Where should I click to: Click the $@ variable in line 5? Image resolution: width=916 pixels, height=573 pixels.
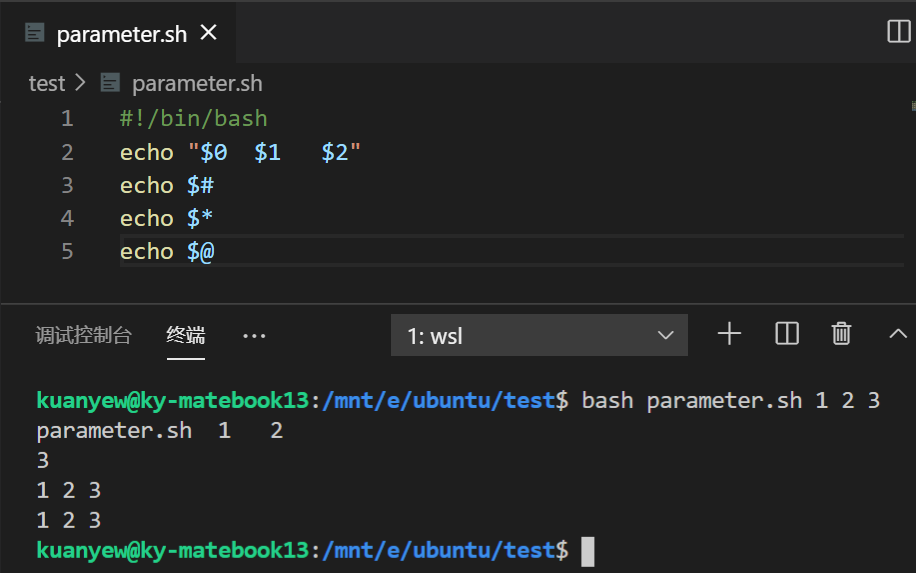200,252
